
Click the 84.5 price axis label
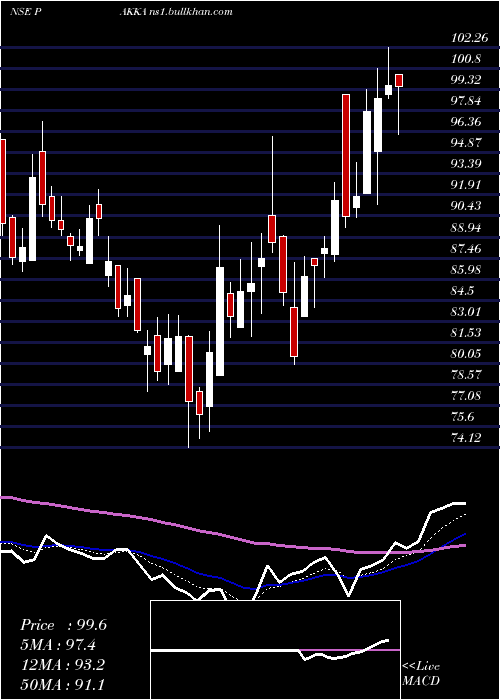(464, 291)
